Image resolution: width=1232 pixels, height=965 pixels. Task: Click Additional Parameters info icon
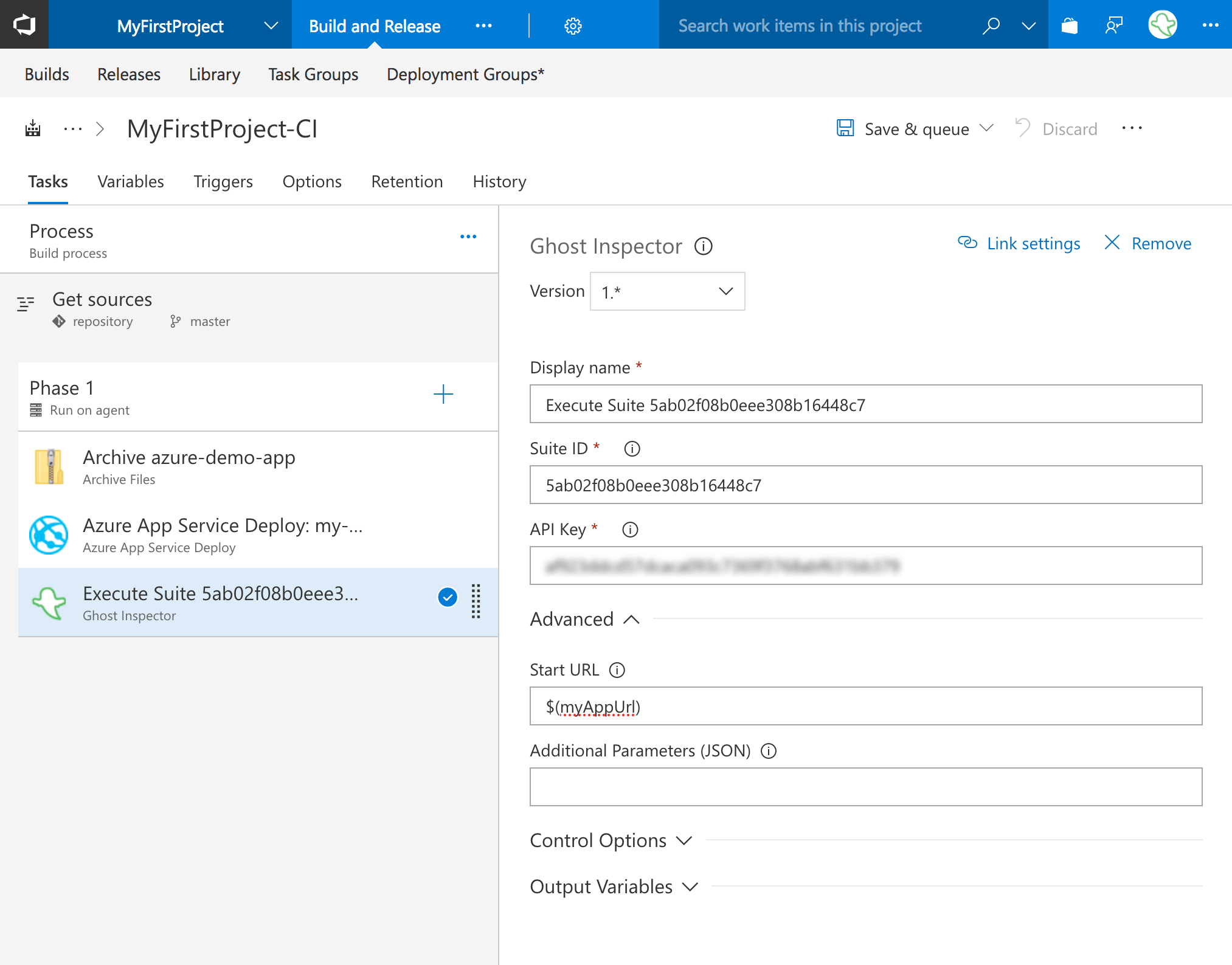(x=769, y=751)
